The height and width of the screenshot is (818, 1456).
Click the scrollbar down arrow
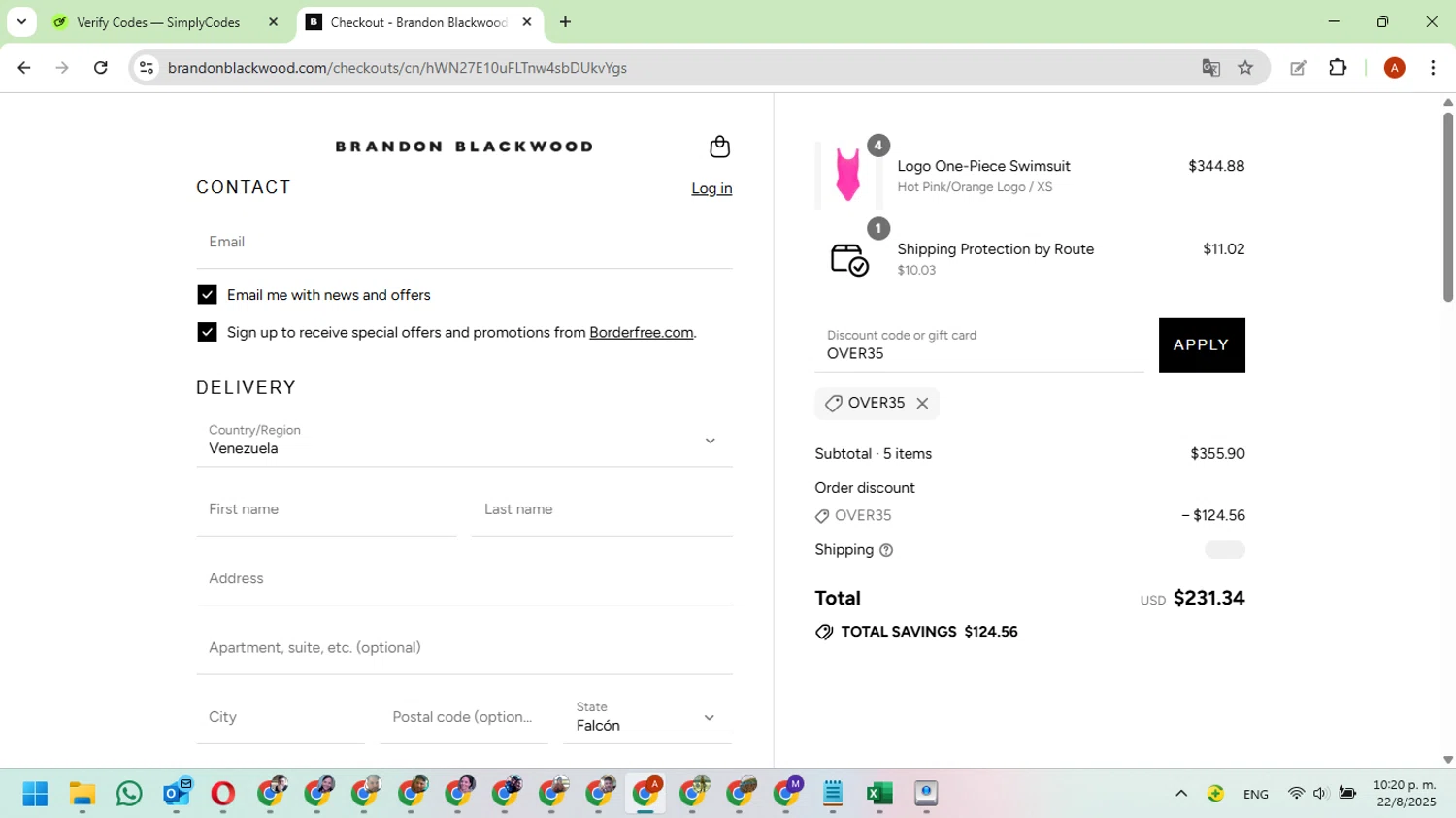tap(1447, 760)
